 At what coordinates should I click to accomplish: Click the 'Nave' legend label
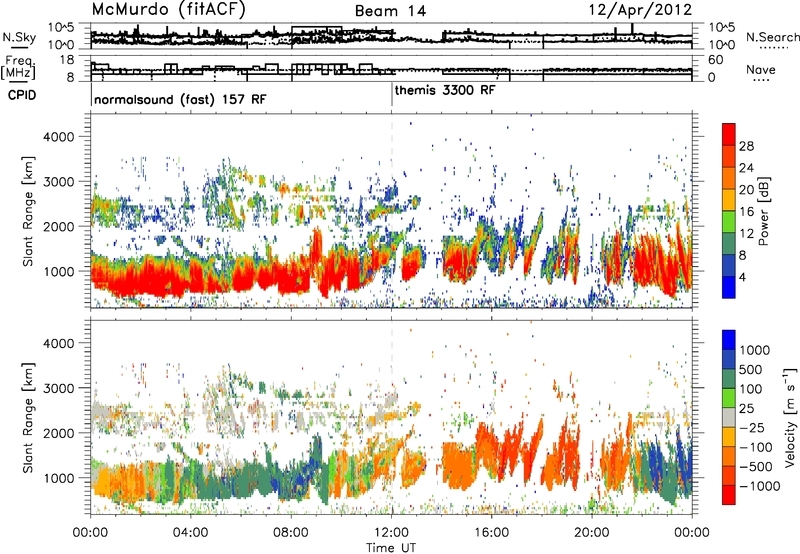pos(760,69)
